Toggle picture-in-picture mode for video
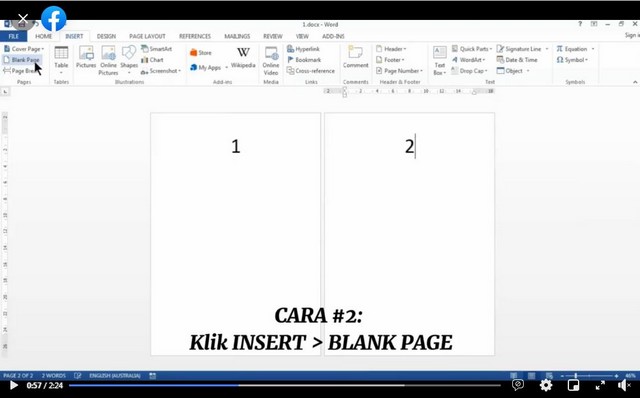640x398 pixels. [573, 385]
